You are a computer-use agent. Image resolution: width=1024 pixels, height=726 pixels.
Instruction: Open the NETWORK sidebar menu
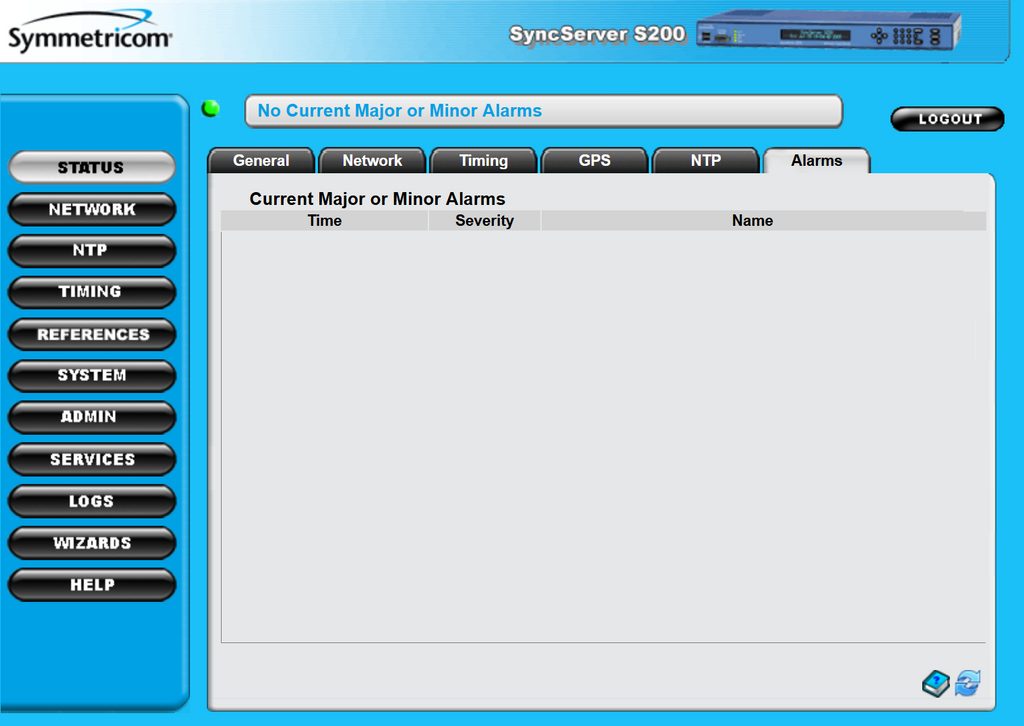point(91,209)
